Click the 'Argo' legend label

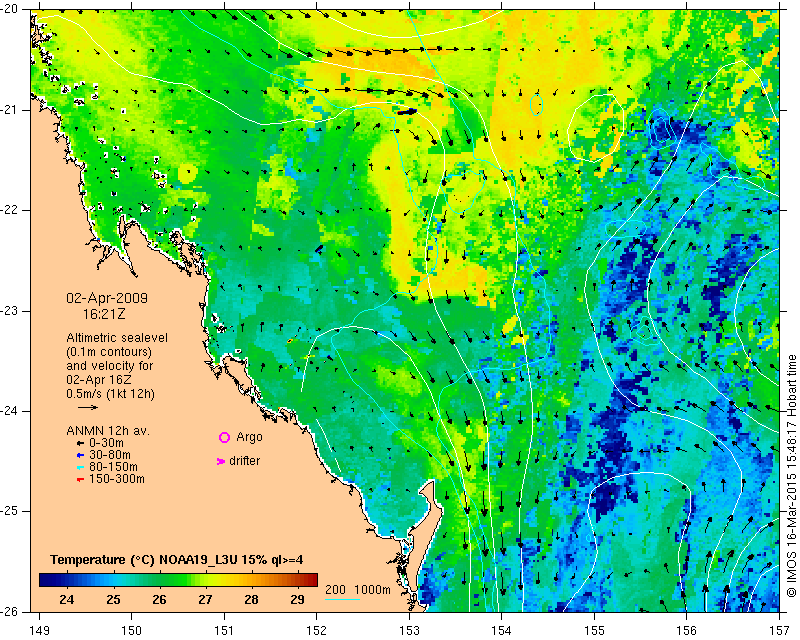coord(249,437)
